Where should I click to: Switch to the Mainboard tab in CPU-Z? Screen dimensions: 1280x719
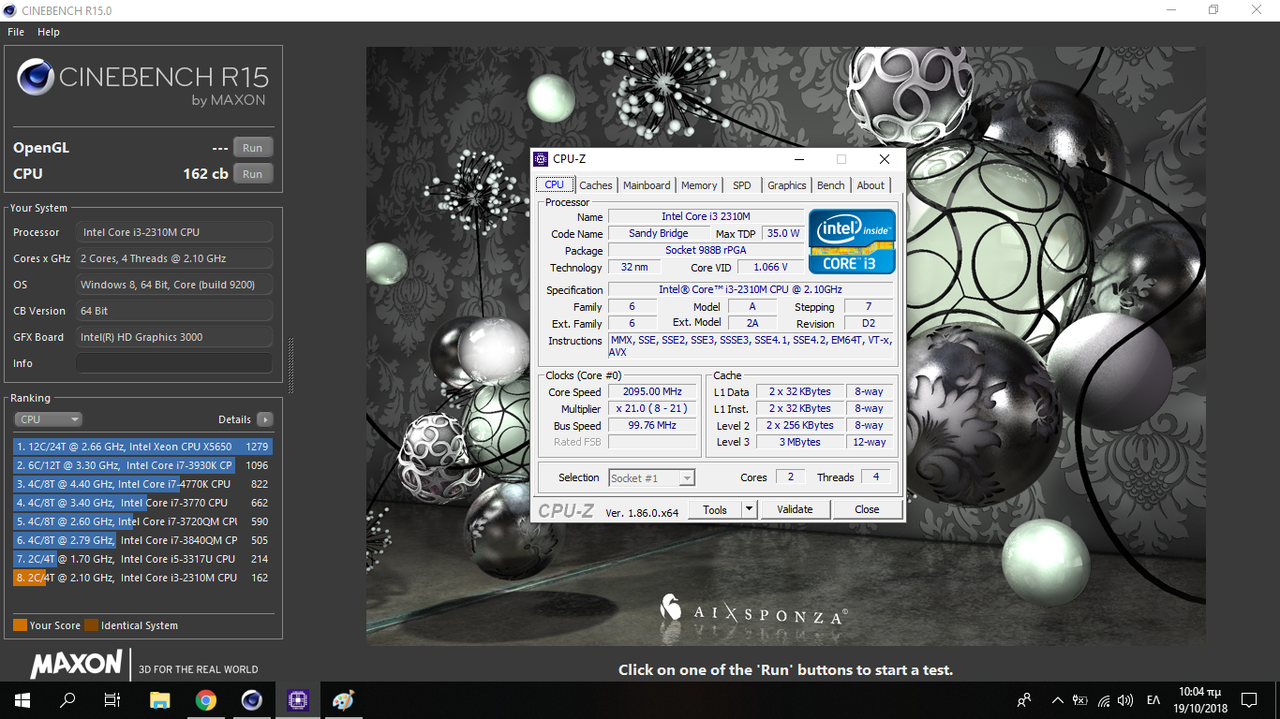[647, 185]
